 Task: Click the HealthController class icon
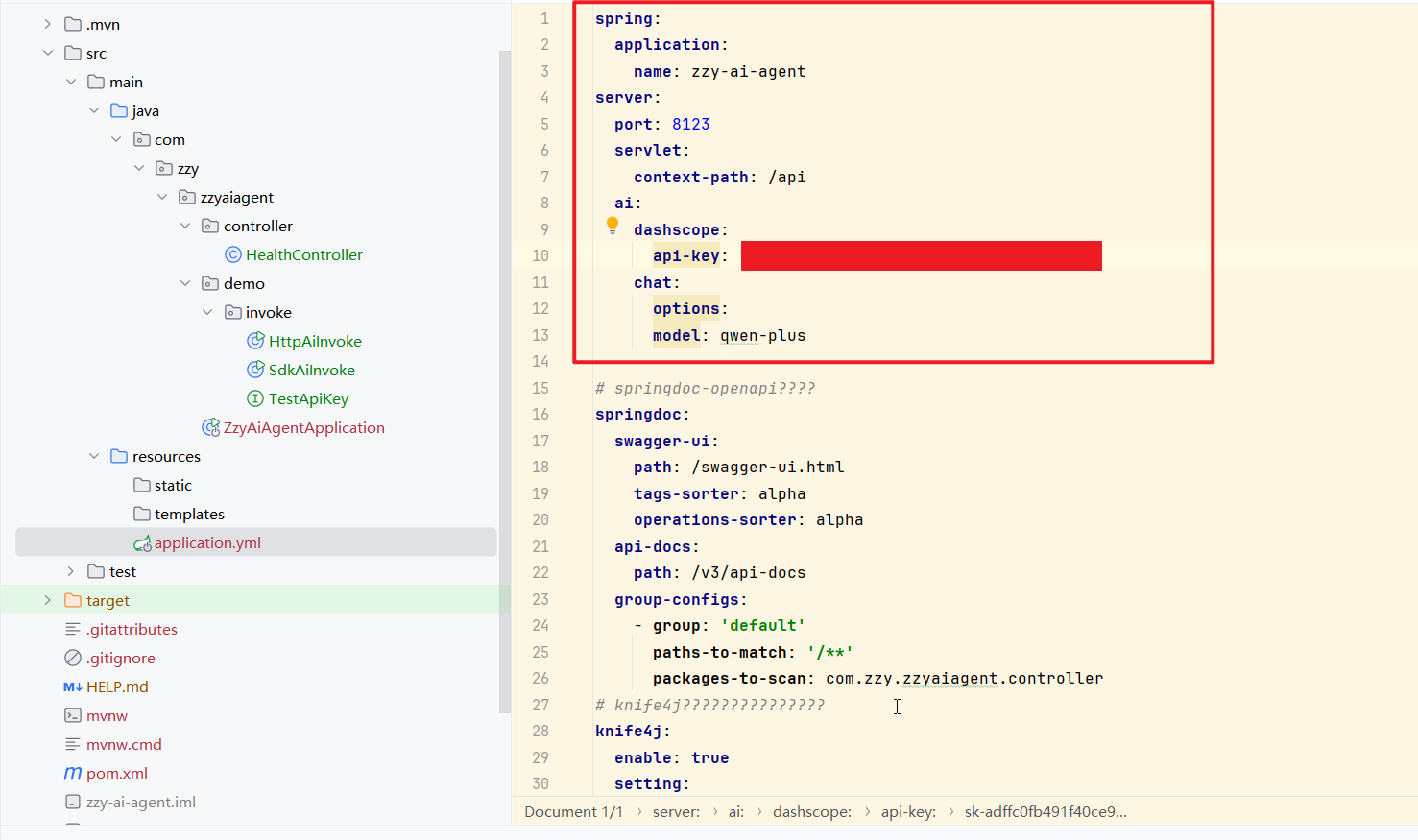tap(233, 254)
